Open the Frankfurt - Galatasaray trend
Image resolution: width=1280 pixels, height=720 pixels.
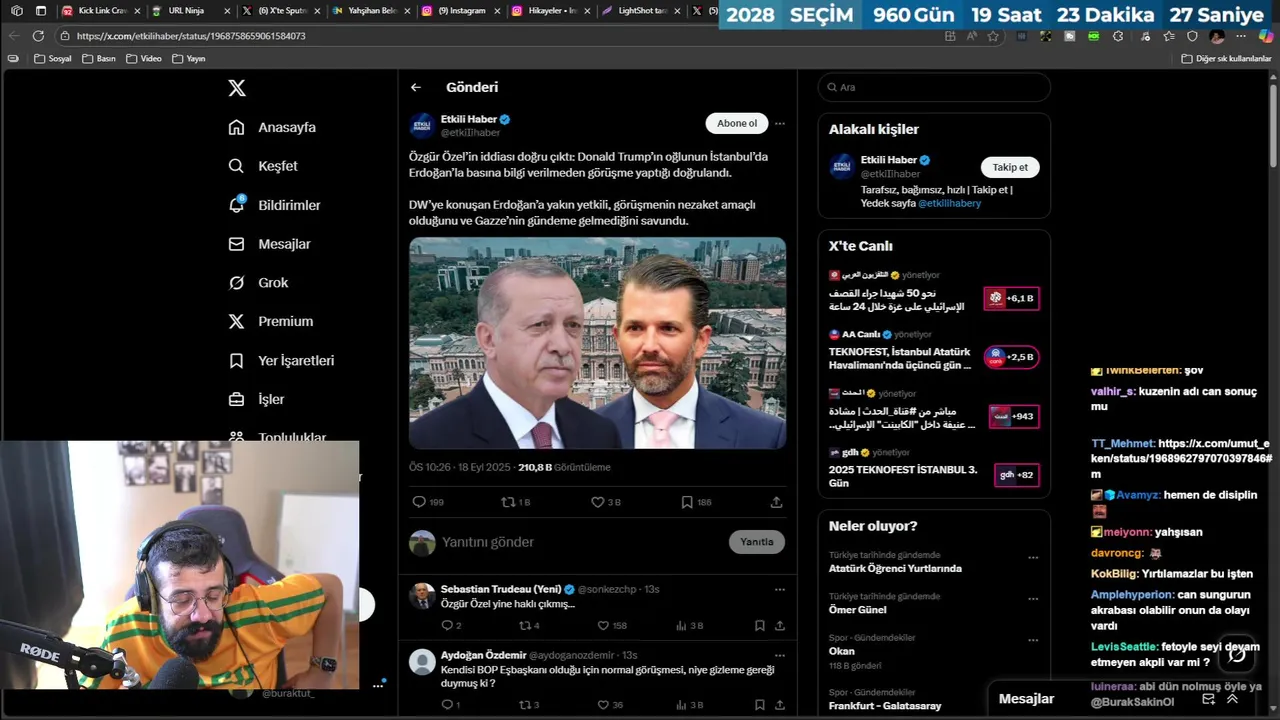tap(885, 706)
